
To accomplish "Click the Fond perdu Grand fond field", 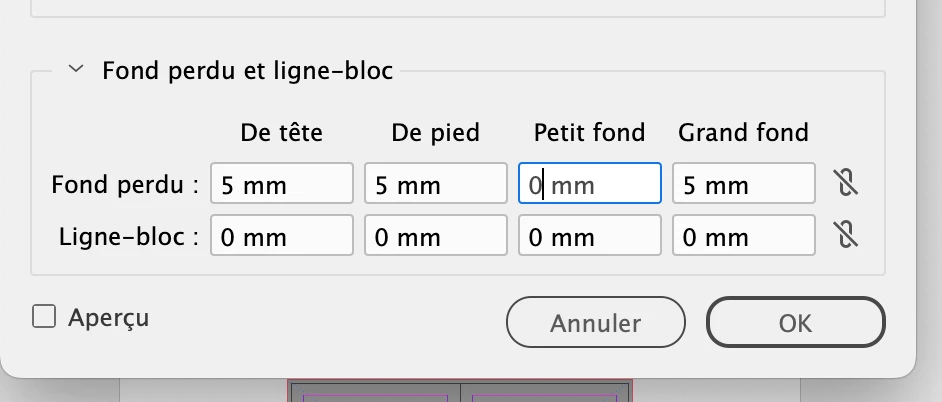I will pyautogui.click(x=743, y=184).
